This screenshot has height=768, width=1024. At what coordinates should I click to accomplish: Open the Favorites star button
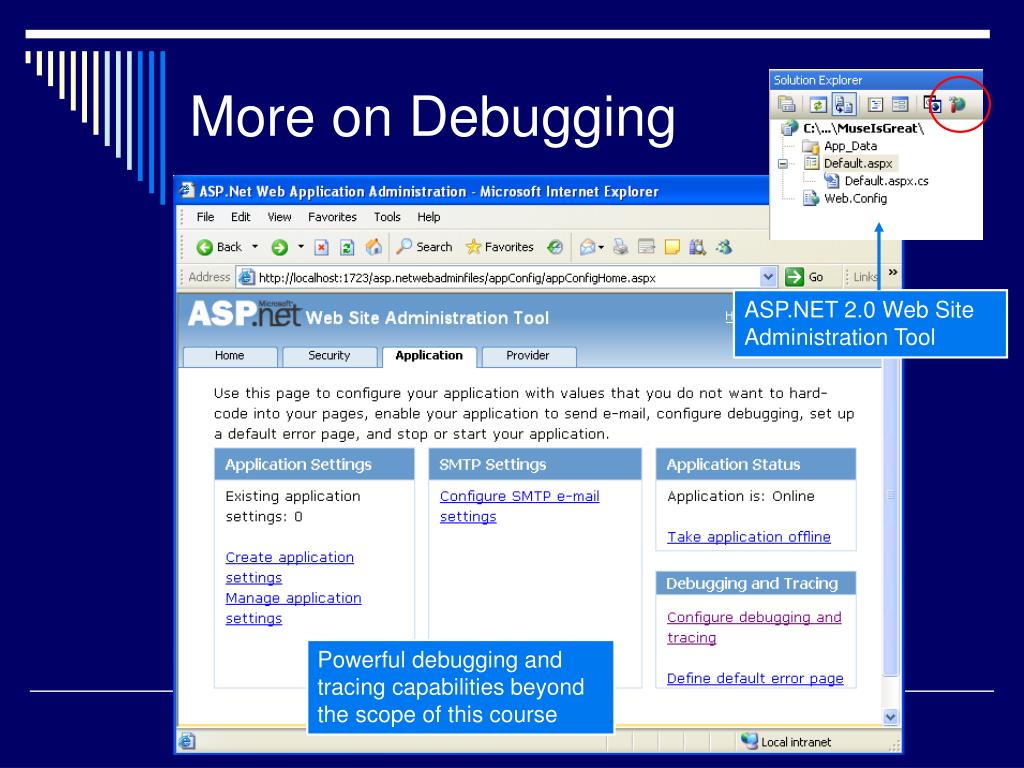(x=500, y=247)
